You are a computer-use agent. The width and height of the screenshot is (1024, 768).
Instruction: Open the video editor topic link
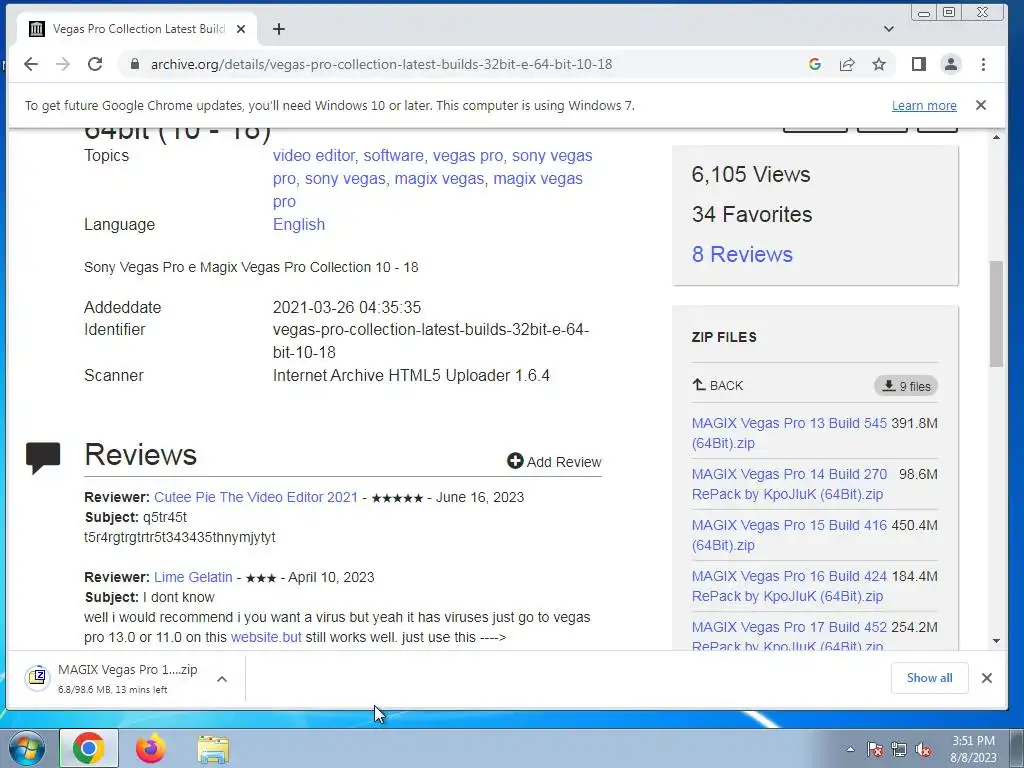tap(314, 155)
